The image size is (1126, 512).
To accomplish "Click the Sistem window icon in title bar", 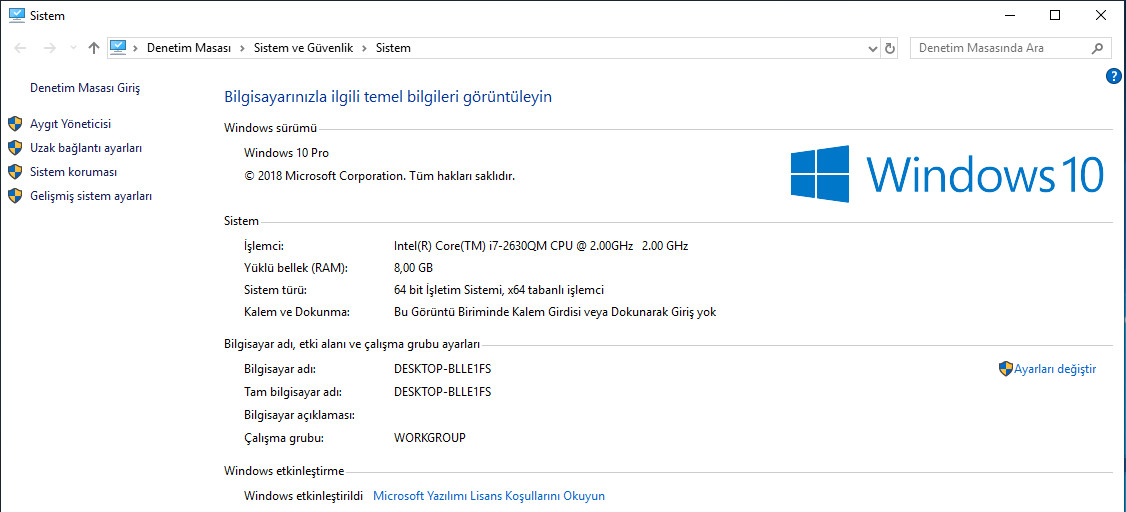I will [x=17, y=15].
